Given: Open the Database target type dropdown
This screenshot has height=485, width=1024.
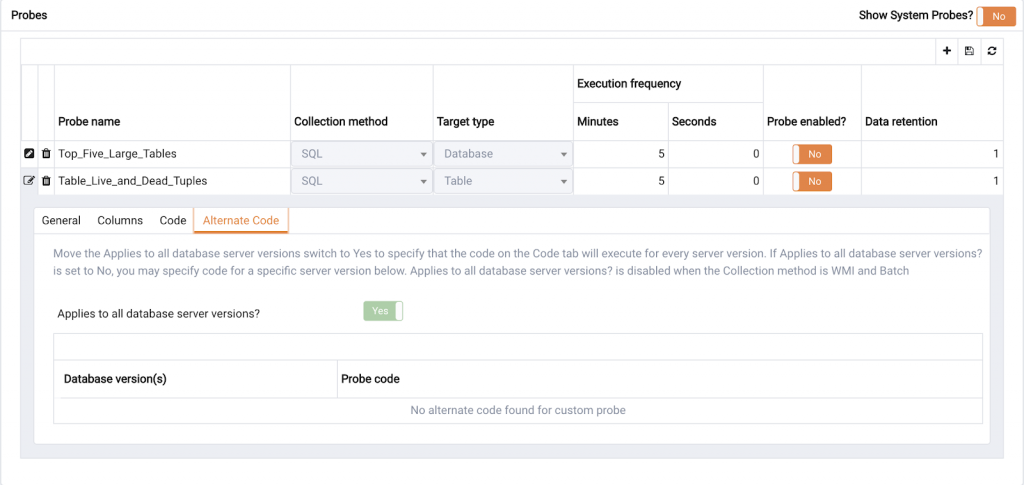Looking at the screenshot, I should click(x=503, y=154).
